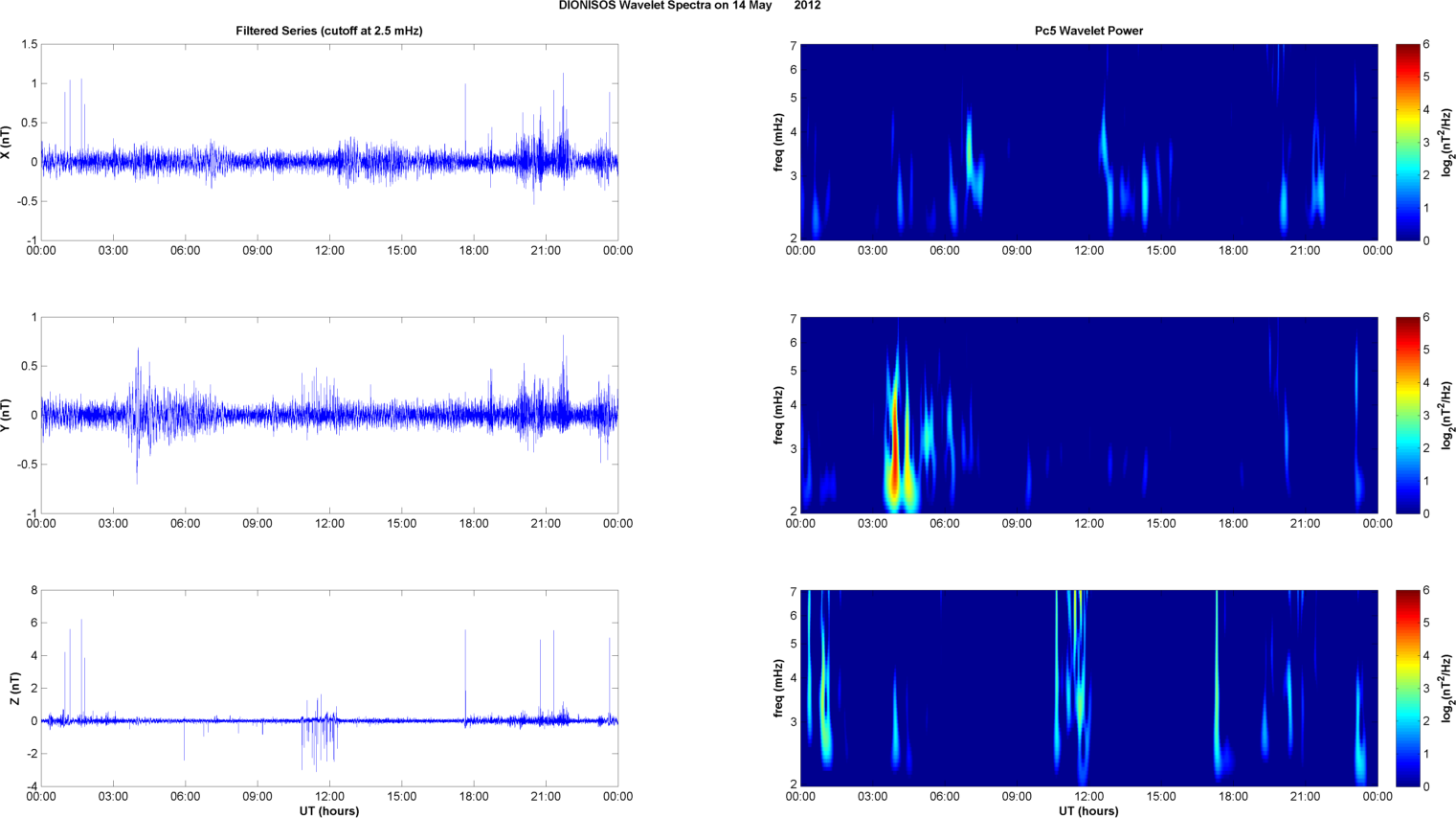The width and height of the screenshot is (1456, 818).
Task: Click the '1.5' tick on the X (nT) axis
Action: tap(29, 45)
